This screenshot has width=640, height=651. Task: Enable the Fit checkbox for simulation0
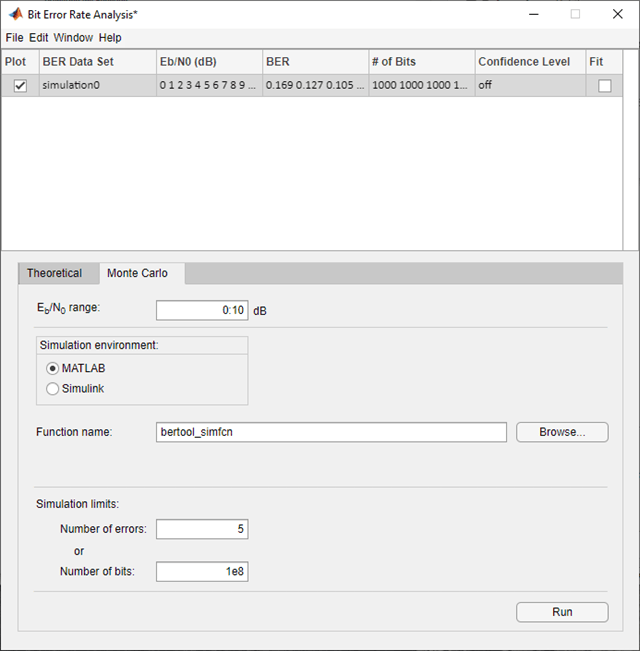click(604, 86)
